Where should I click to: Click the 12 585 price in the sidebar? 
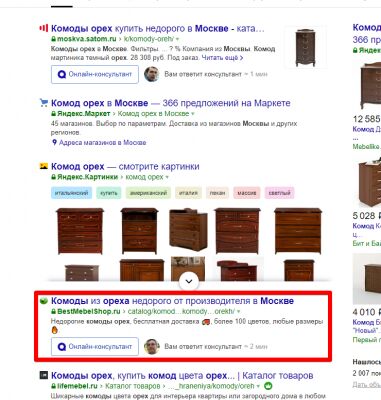pos(367,119)
